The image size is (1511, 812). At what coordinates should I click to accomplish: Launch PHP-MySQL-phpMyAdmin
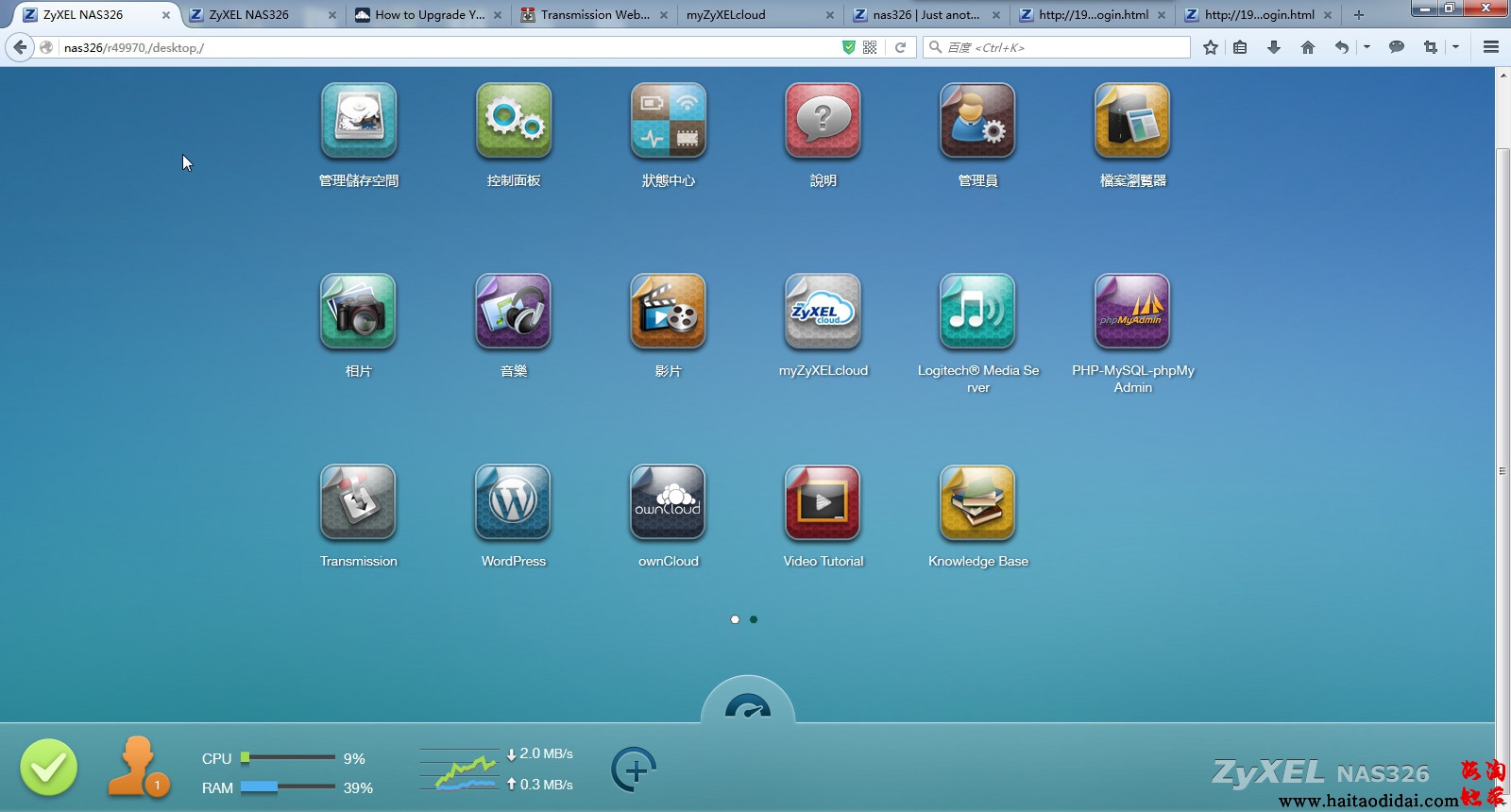pyautogui.click(x=1132, y=312)
